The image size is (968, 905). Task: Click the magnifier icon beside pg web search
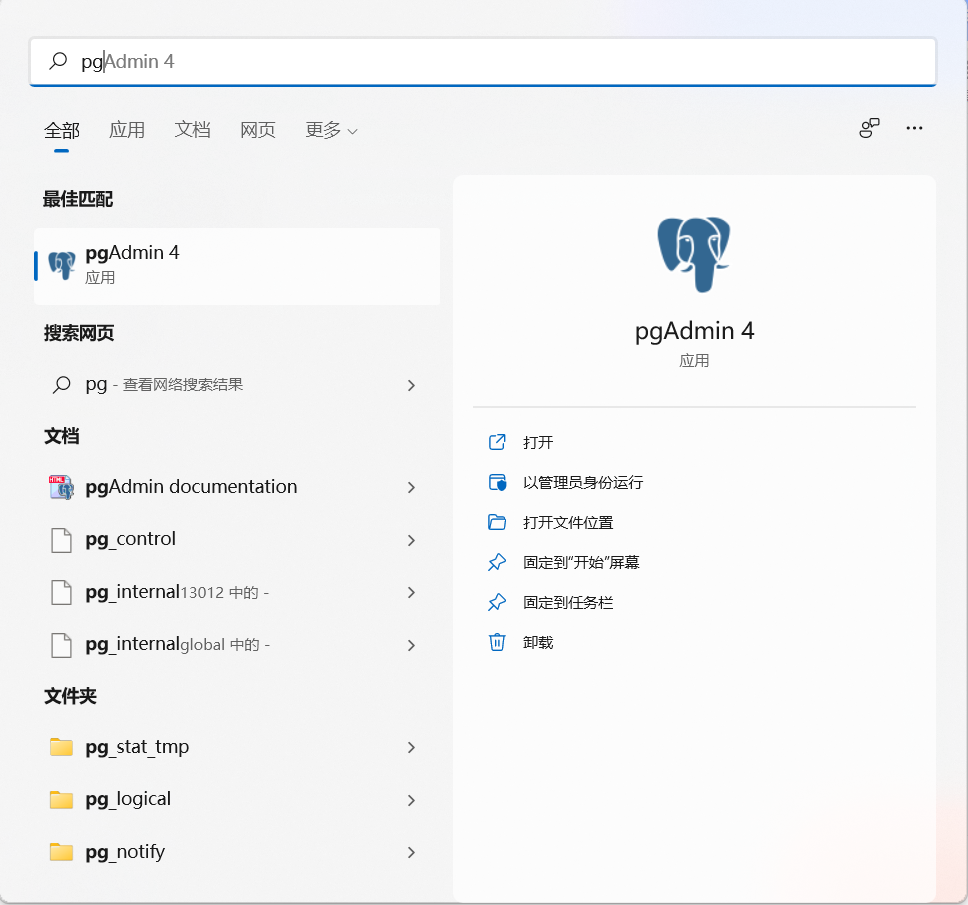point(61,385)
